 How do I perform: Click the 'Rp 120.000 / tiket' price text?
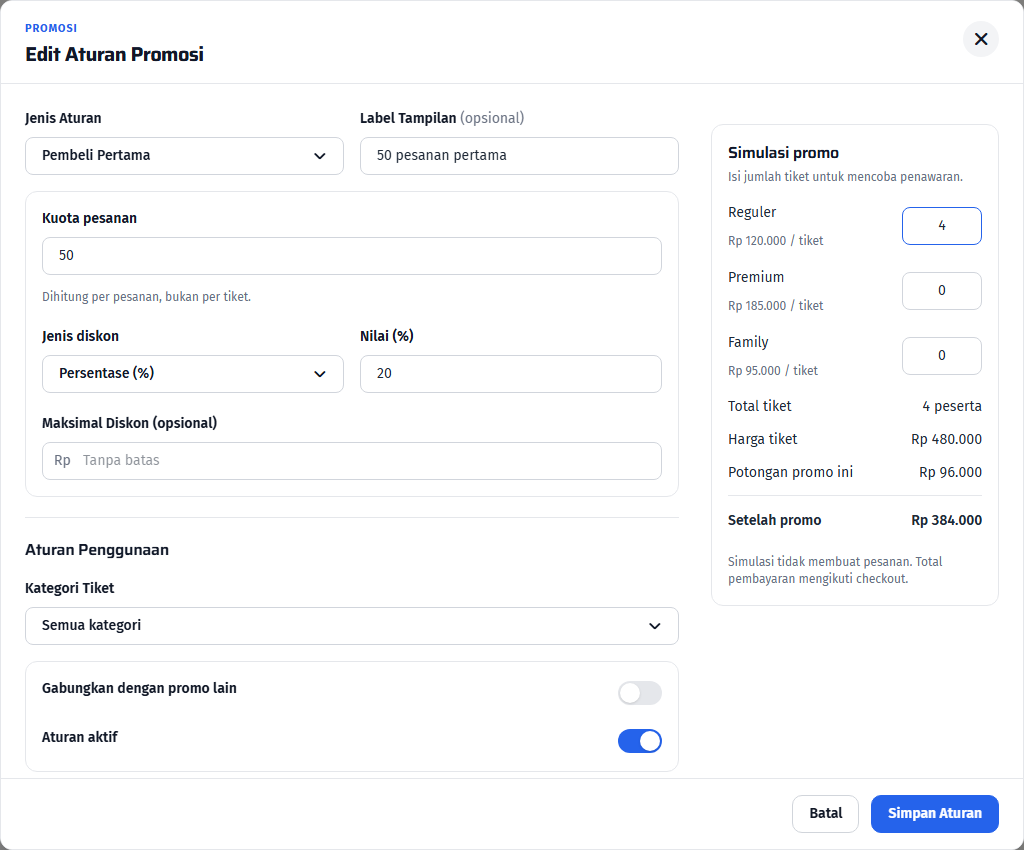pyautogui.click(x=775, y=241)
